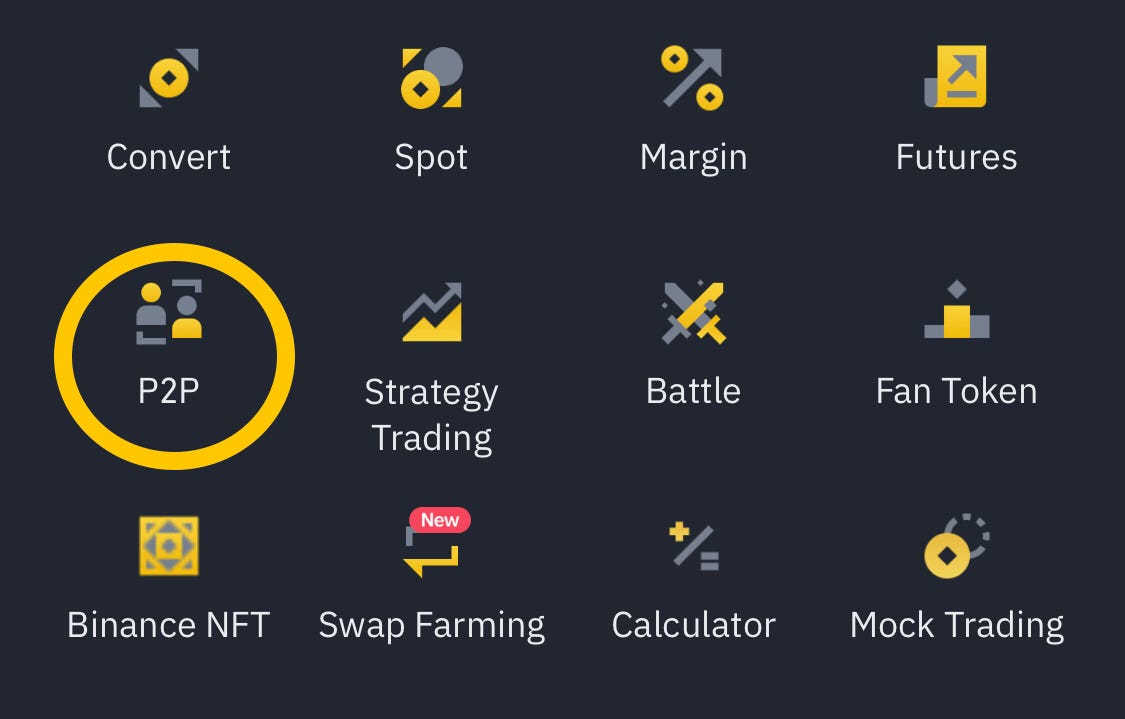Open the Convert feature icon

168,77
